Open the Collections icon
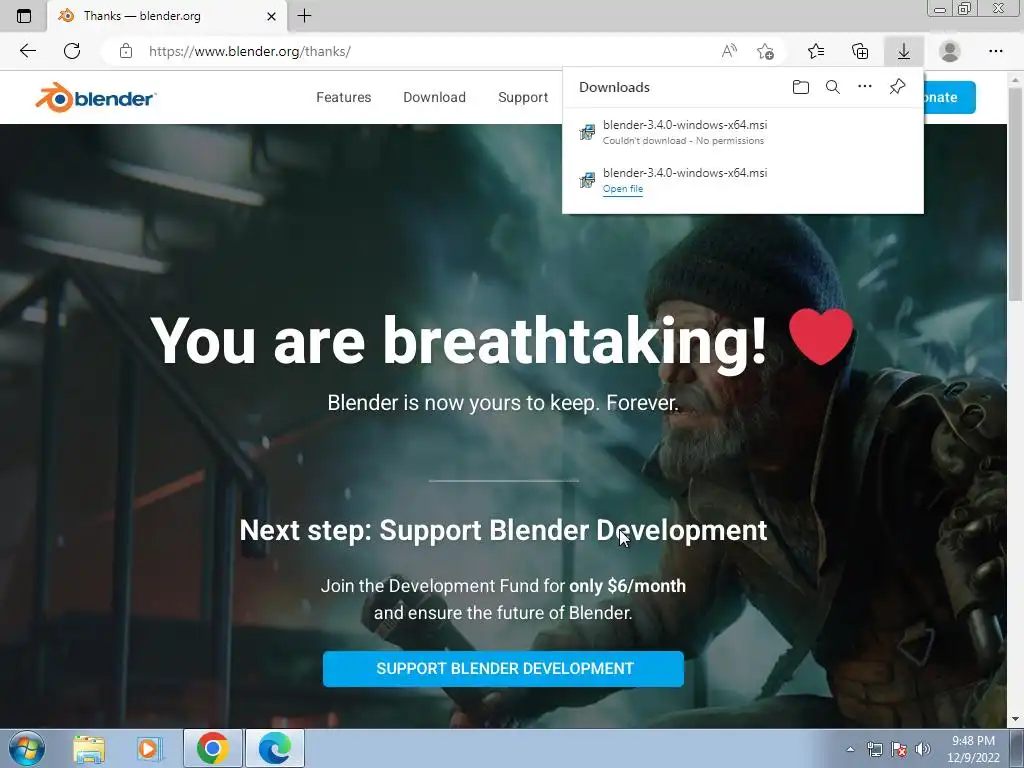 click(860, 51)
